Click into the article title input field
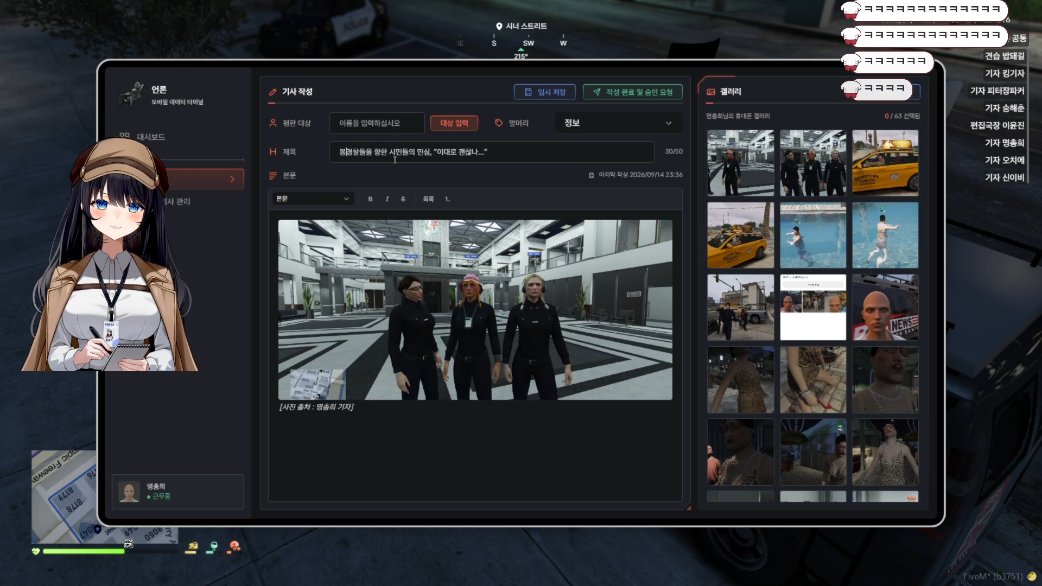 (492, 151)
